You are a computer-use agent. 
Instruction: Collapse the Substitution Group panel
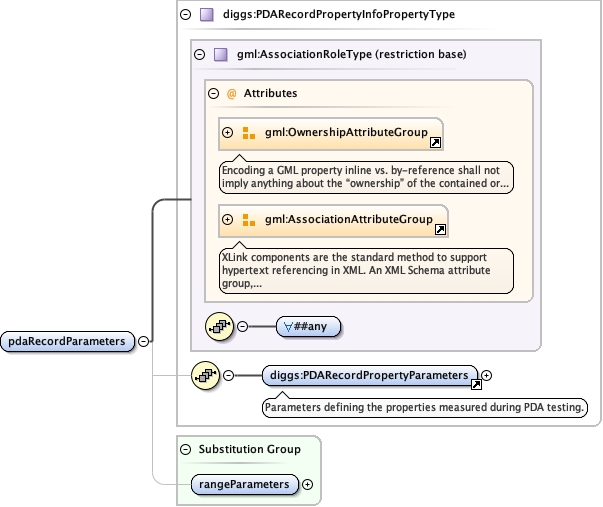pyautogui.click(x=185, y=450)
